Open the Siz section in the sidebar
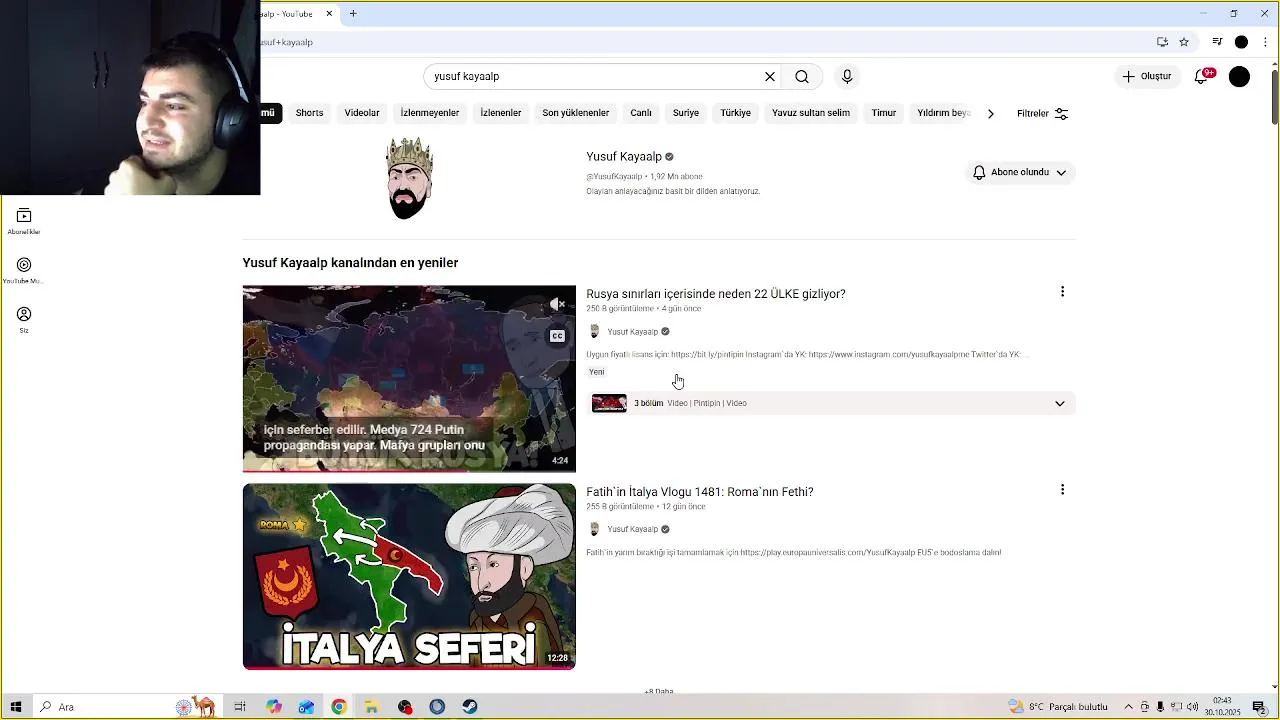This screenshot has height=720, width=1280. [x=24, y=320]
